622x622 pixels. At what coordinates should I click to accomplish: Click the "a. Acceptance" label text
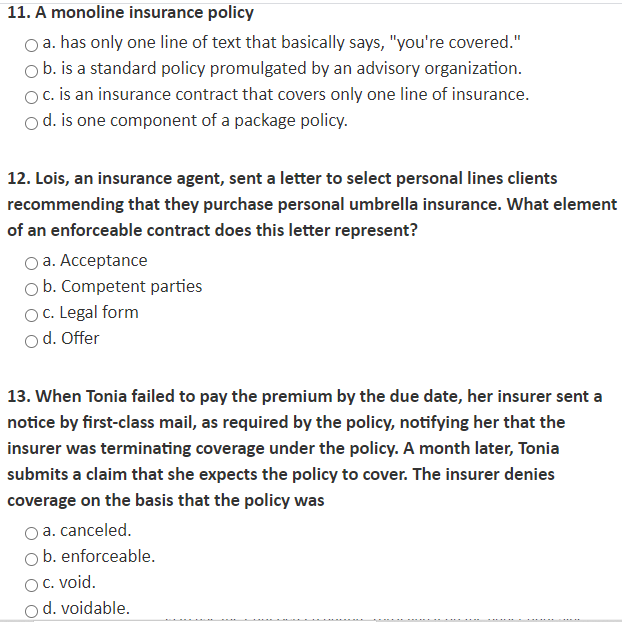95,261
